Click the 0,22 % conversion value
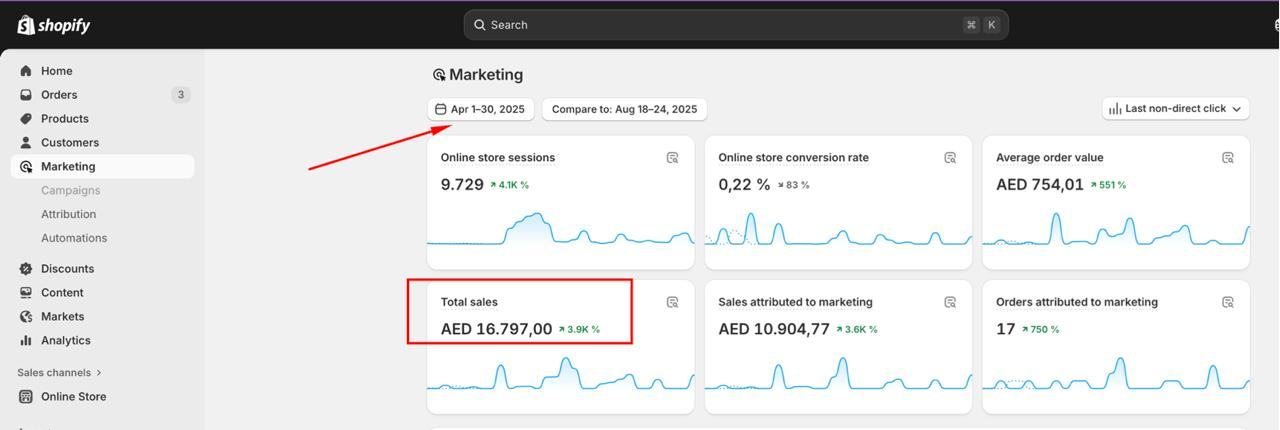 coord(744,185)
